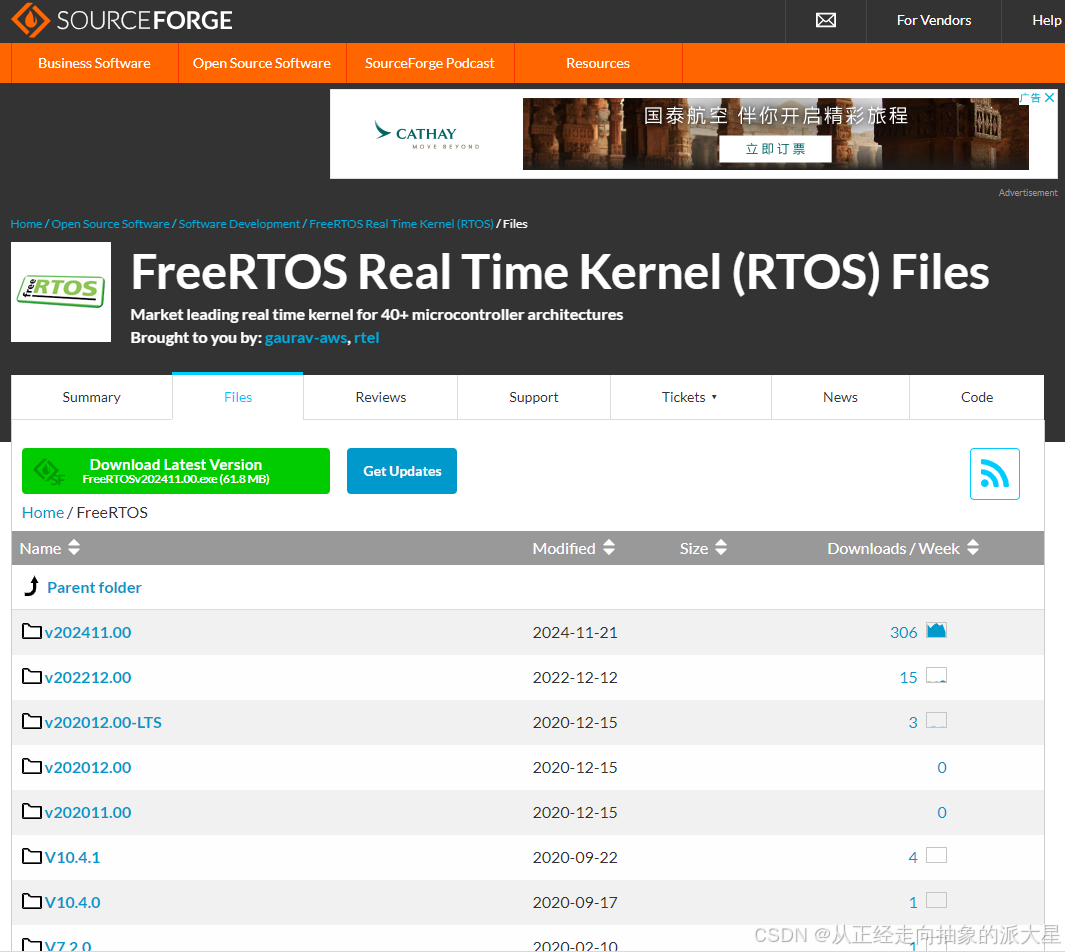This screenshot has height=952, width=1065.
Task: Click folder icon beside v202012.00-LTS
Action: click(32, 721)
